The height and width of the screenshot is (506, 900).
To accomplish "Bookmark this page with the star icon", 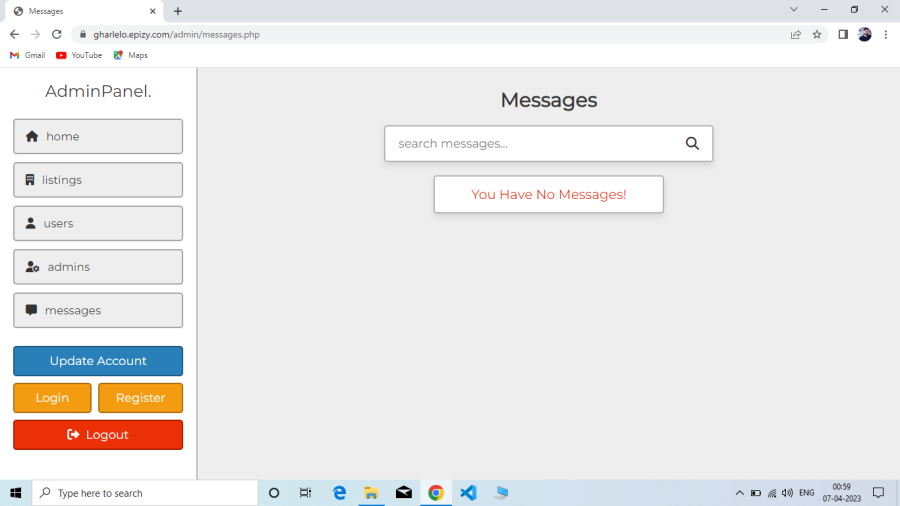I will coord(817,34).
